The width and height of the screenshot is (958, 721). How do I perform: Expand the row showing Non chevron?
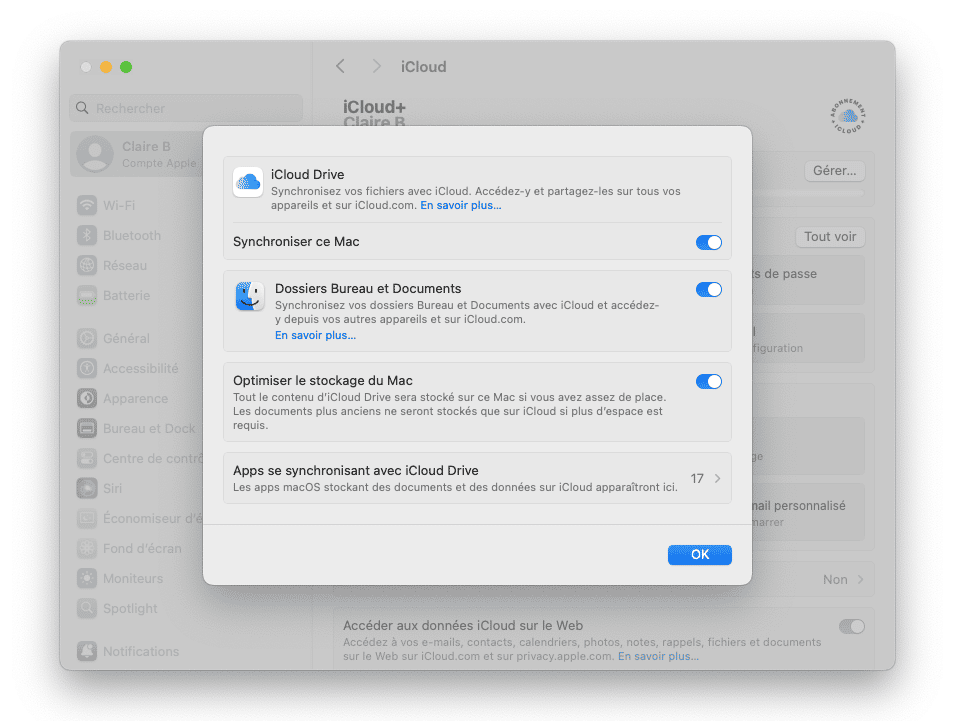pyautogui.click(x=860, y=579)
